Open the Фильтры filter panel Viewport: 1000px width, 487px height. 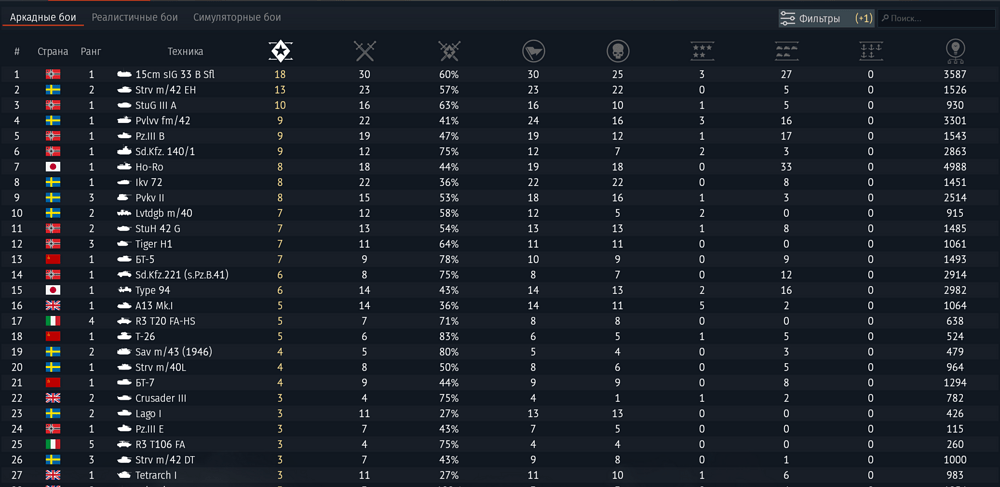click(x=826, y=18)
